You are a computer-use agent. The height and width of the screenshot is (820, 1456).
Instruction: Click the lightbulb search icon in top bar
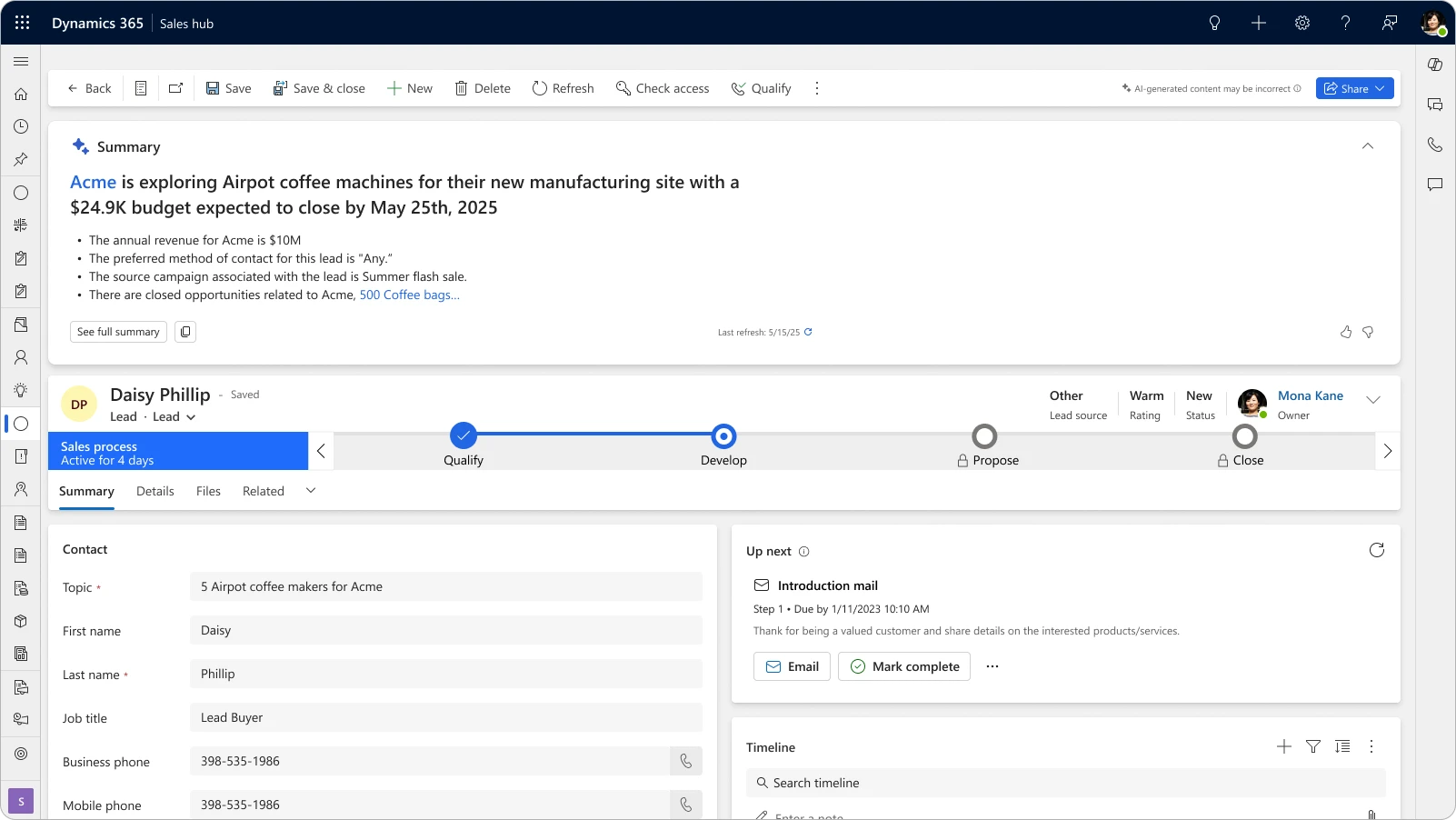[1214, 23]
